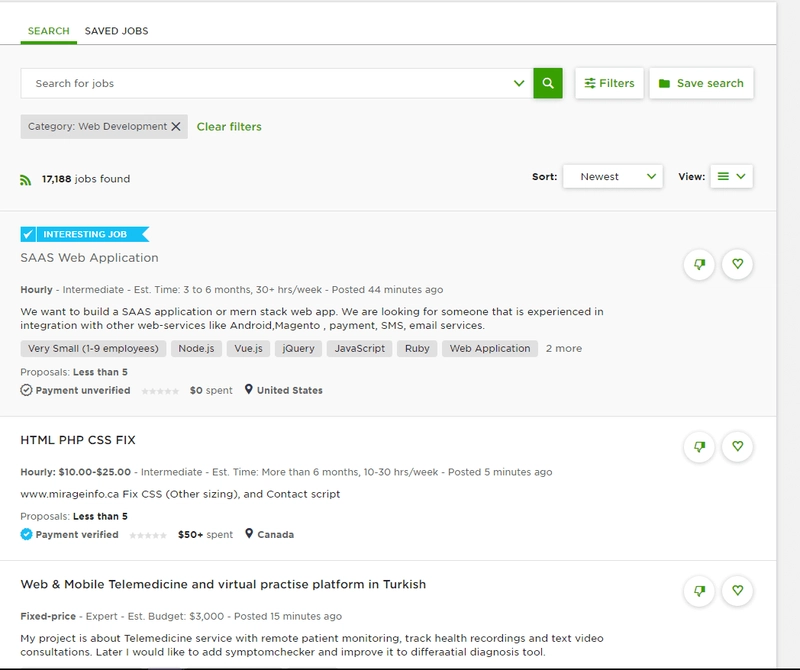Dislike the Telemedicine platform job
Screen dimensions: 800x670
click(x=699, y=591)
